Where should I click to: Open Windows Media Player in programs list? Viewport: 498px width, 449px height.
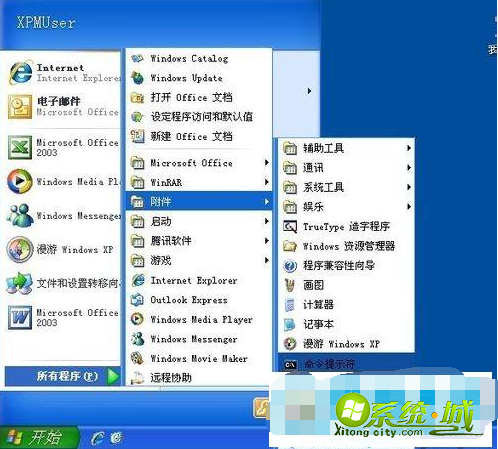pos(199,319)
